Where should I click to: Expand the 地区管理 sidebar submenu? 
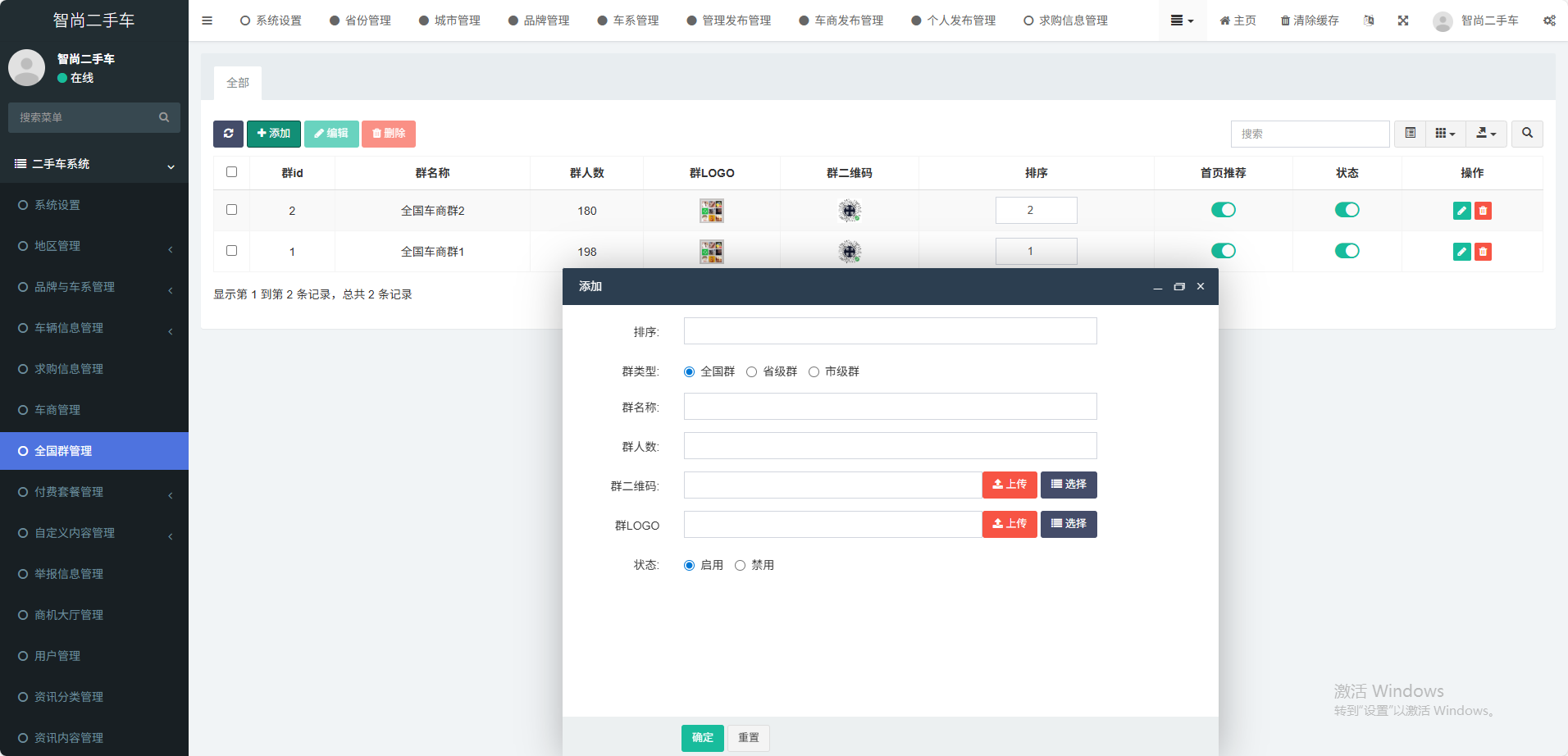pyautogui.click(x=94, y=246)
